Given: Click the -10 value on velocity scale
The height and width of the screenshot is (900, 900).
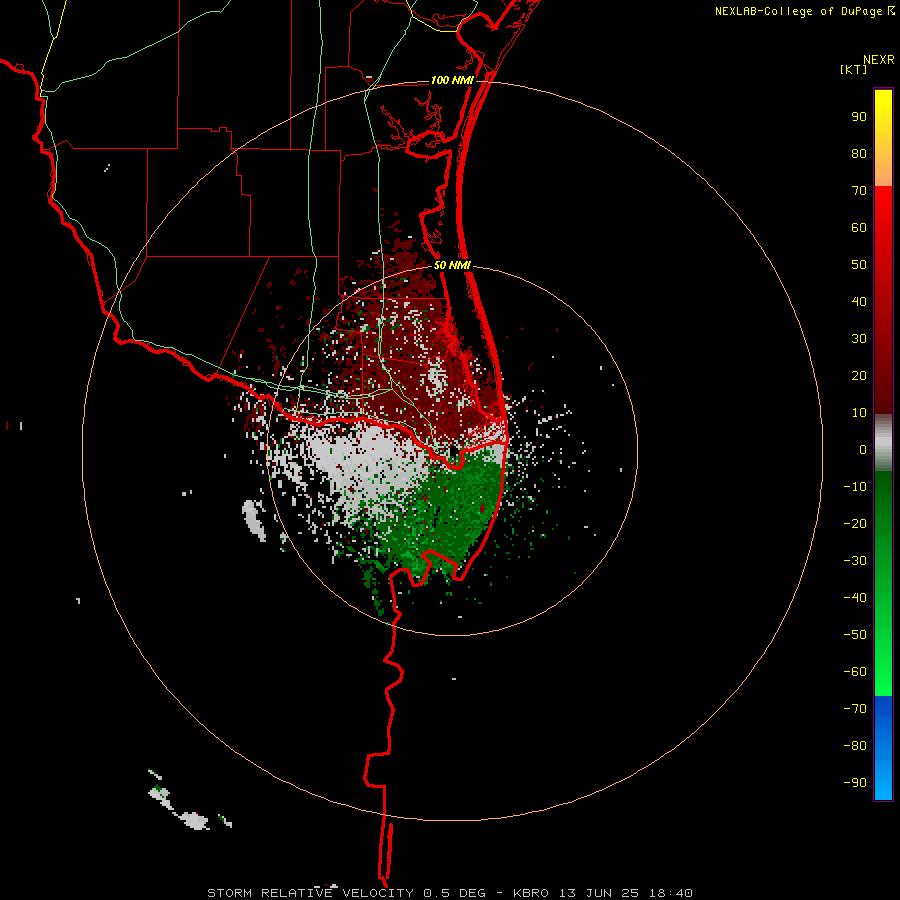Looking at the screenshot, I should coord(855,487).
